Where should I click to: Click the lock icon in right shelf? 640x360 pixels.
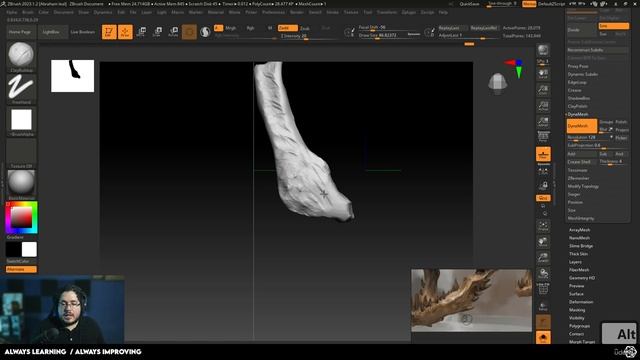click(543, 186)
